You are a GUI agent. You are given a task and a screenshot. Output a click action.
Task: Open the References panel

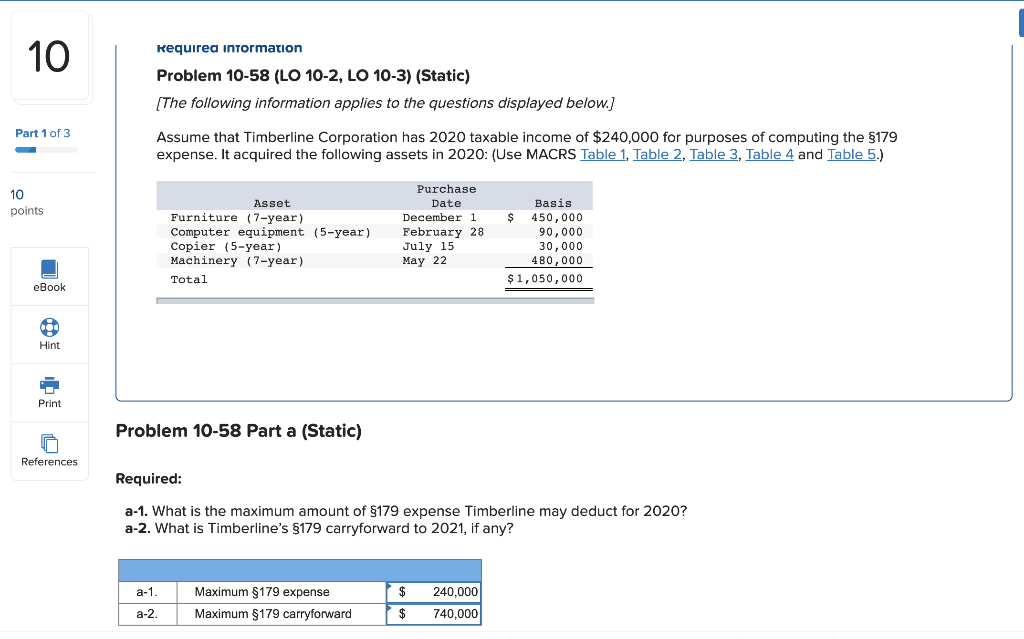coord(49,451)
